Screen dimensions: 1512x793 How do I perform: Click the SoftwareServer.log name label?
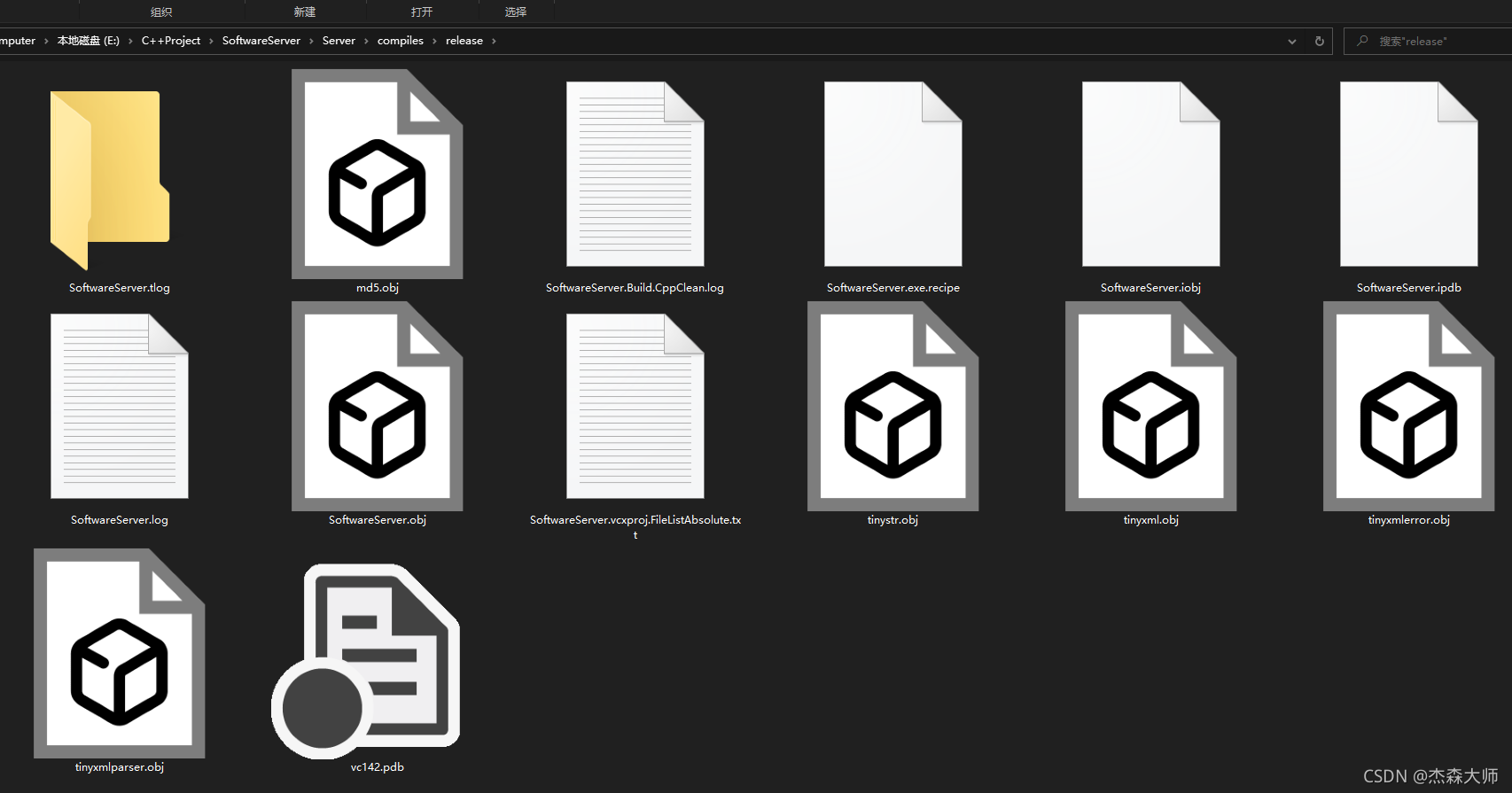tap(120, 520)
